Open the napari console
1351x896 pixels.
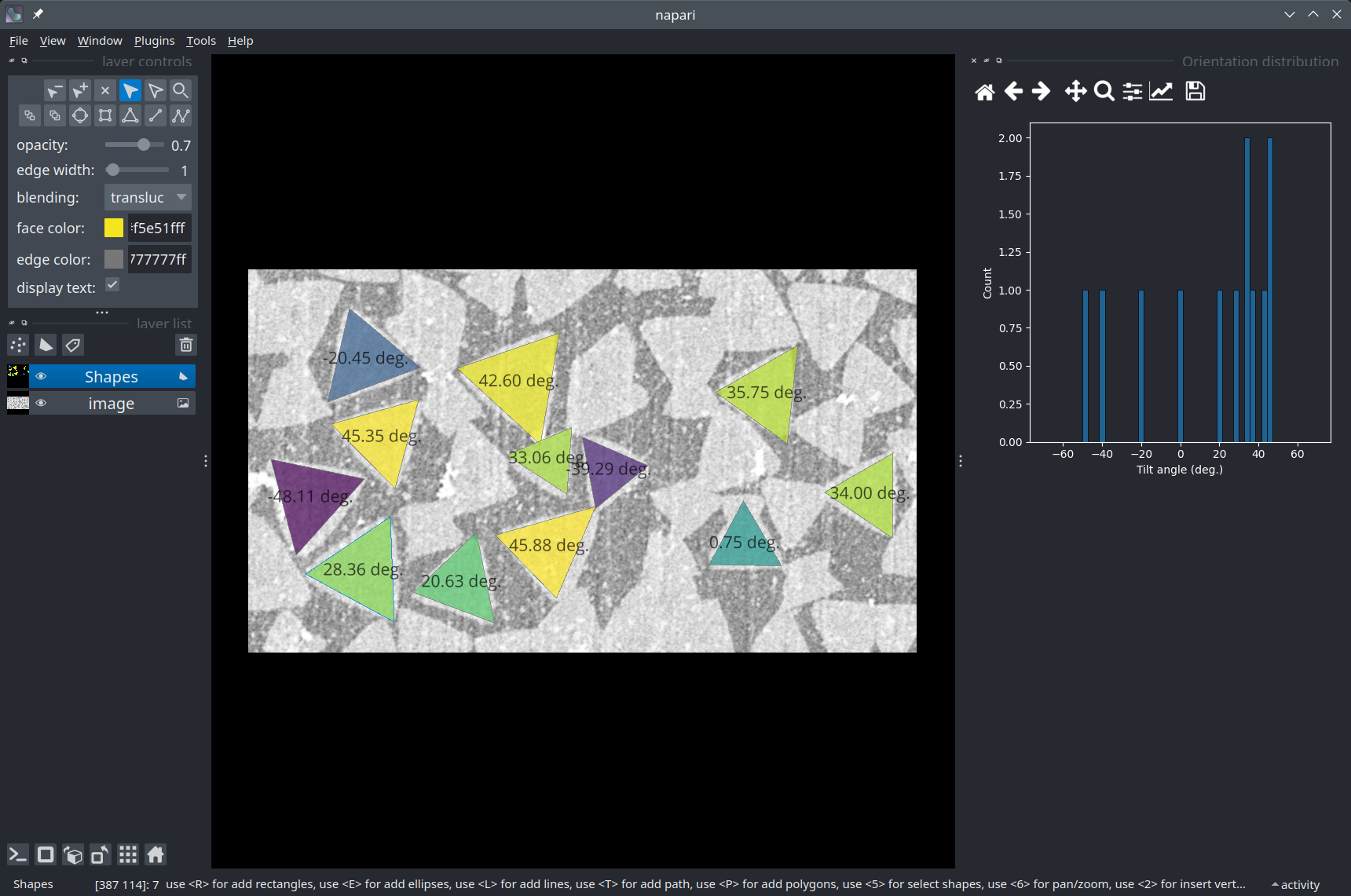18,854
